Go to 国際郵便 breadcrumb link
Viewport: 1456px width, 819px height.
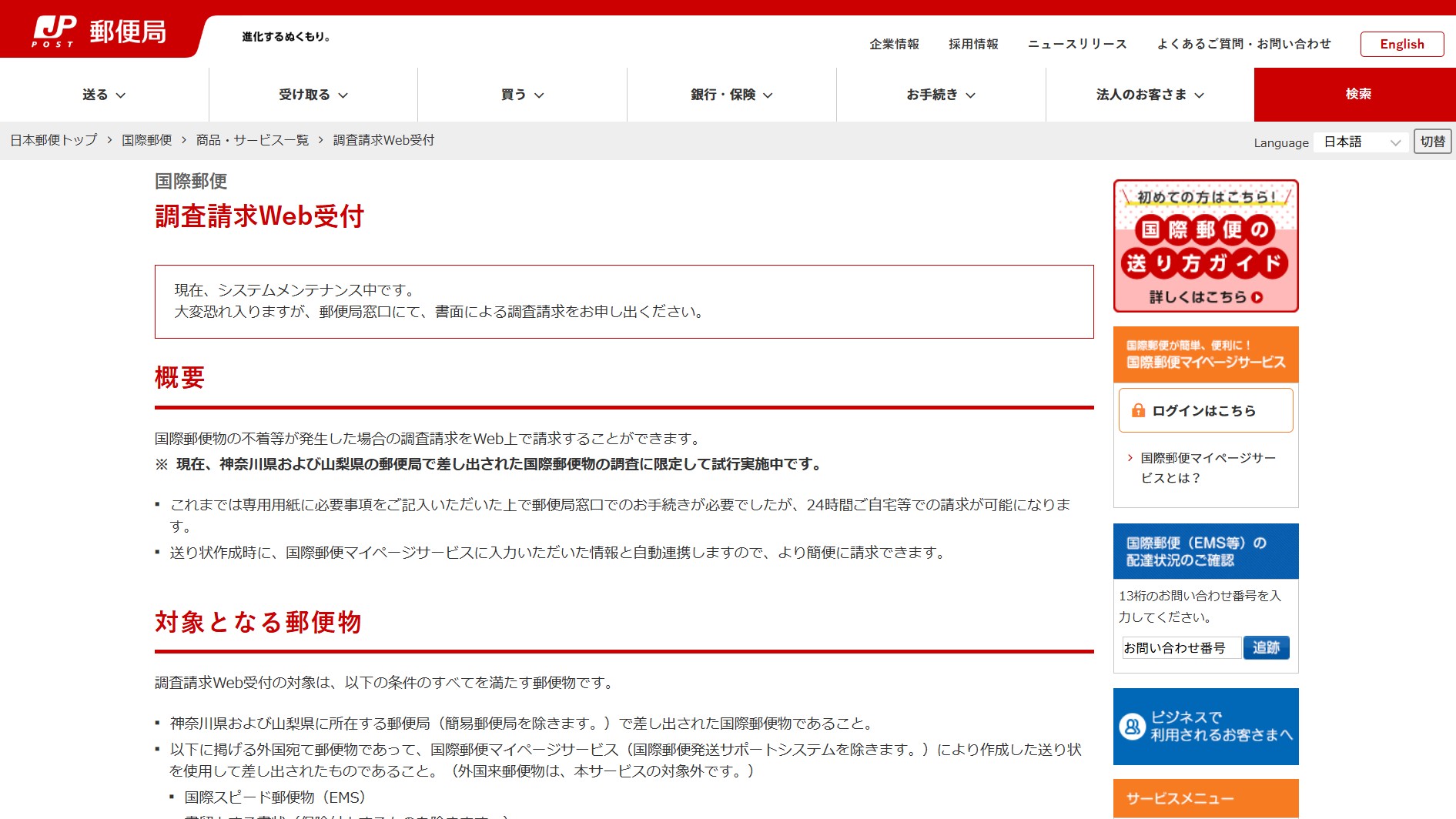[147, 140]
